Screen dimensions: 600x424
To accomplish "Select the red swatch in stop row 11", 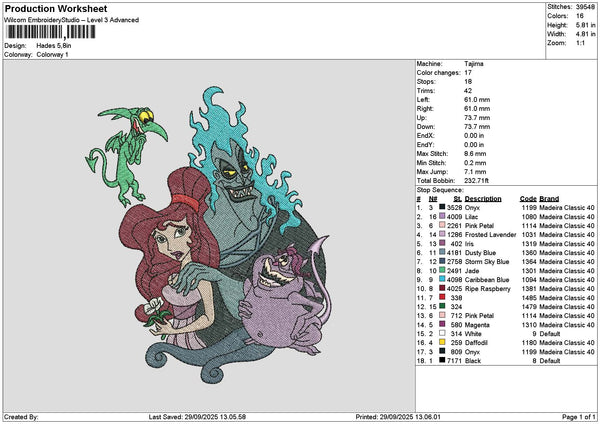I will (x=442, y=298).
